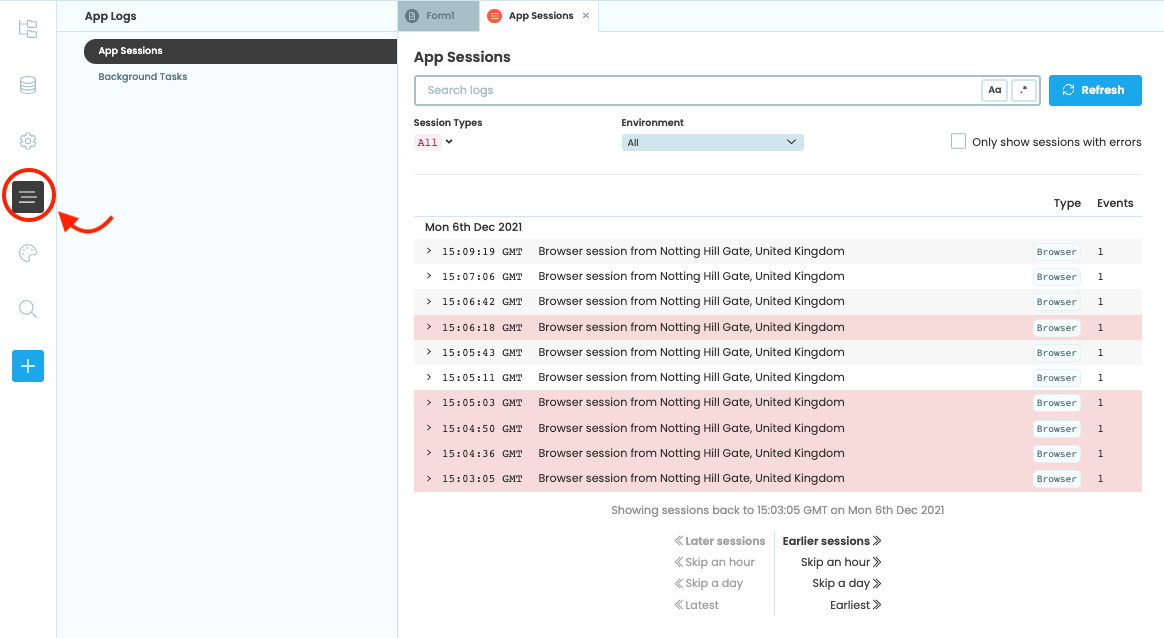Select the highlighted App Logs sidebar icon

[28, 195]
